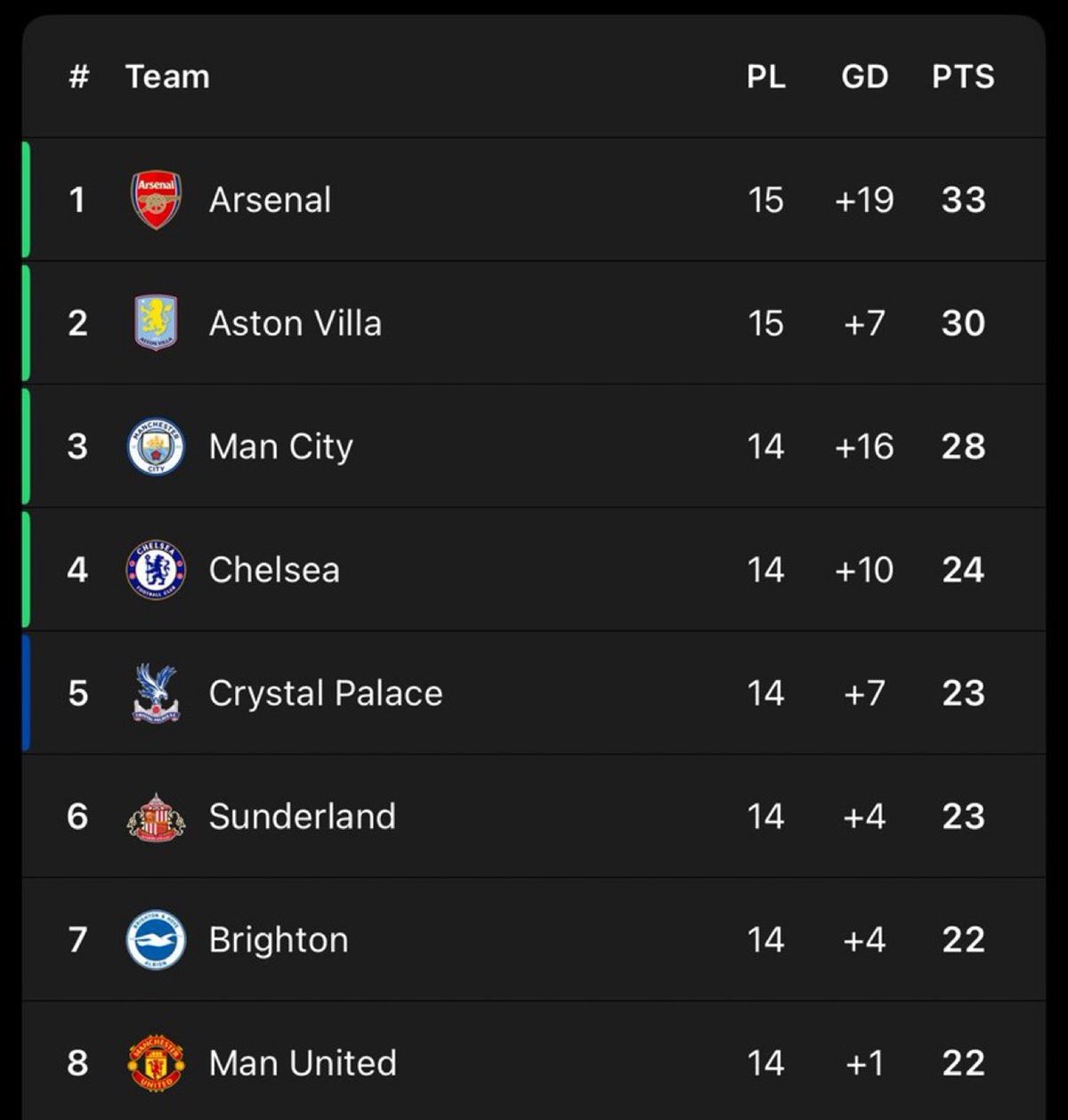This screenshot has height=1120, width=1068.
Task: Select the Crystal Palace team name
Action: click(325, 694)
